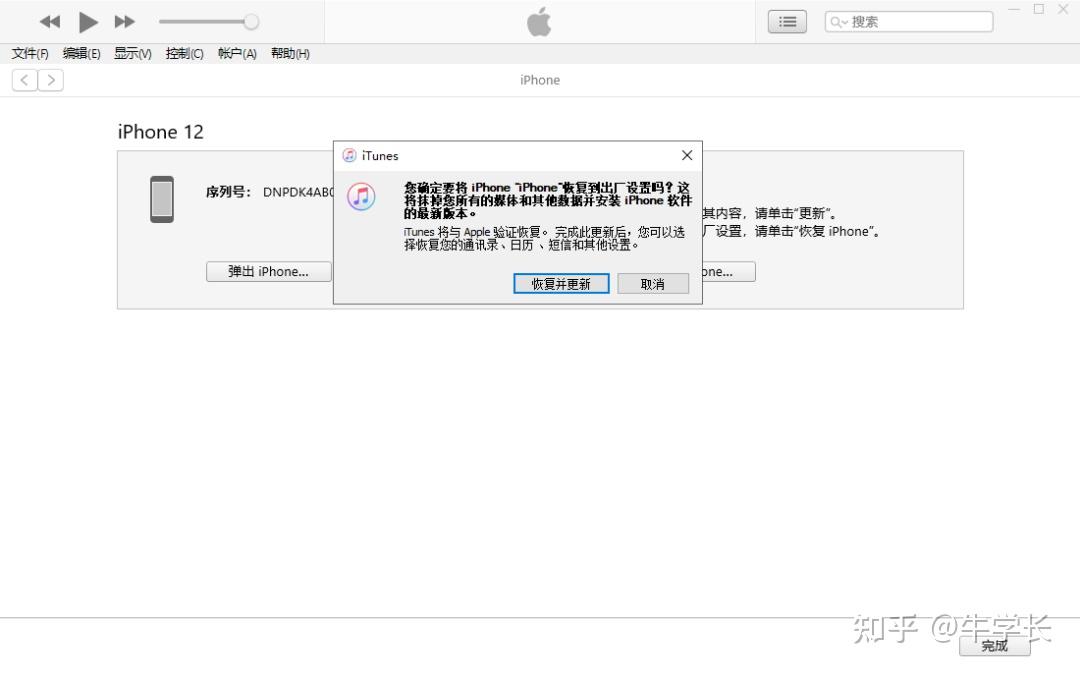The height and width of the screenshot is (673, 1080).
Task: Open the list view icon button
Action: click(787, 22)
